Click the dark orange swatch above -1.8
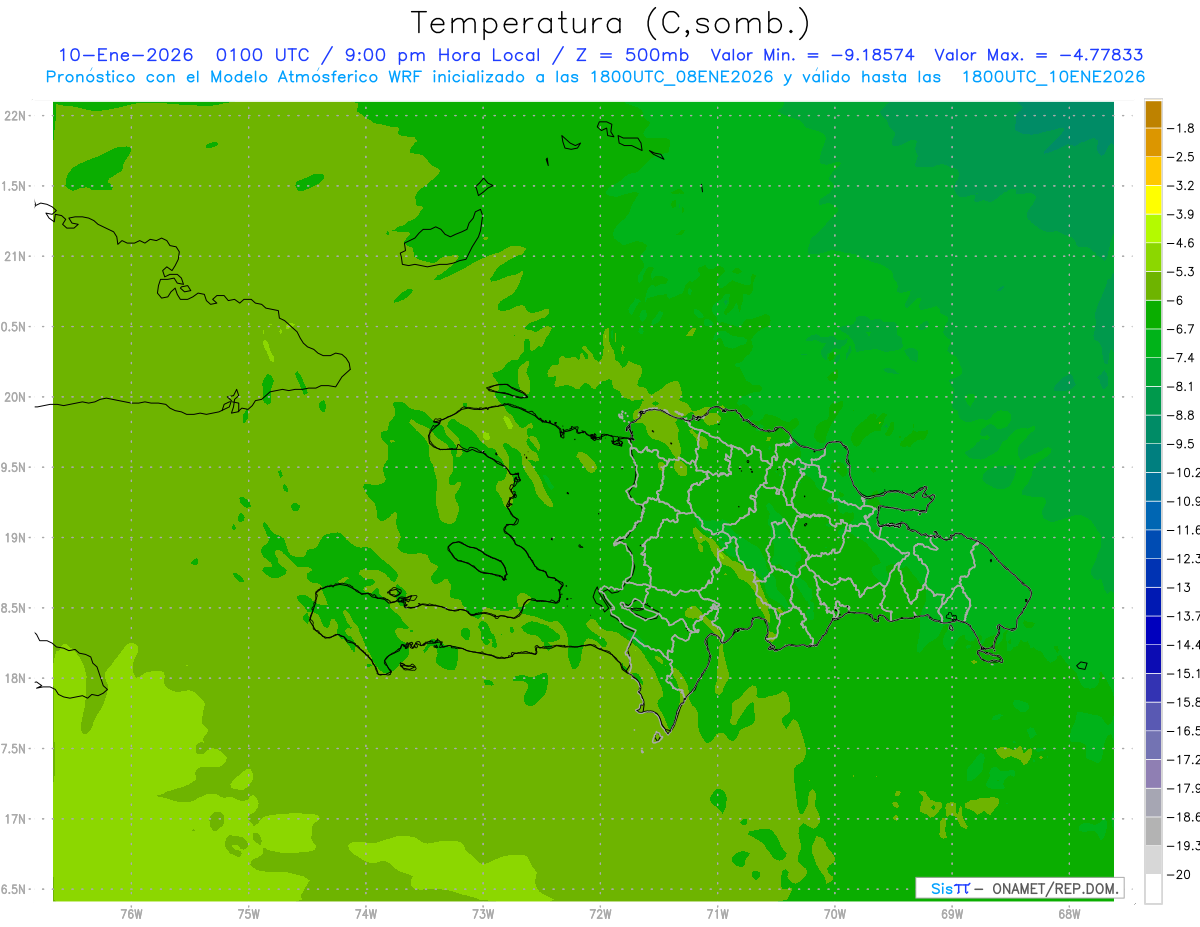 [1153, 114]
